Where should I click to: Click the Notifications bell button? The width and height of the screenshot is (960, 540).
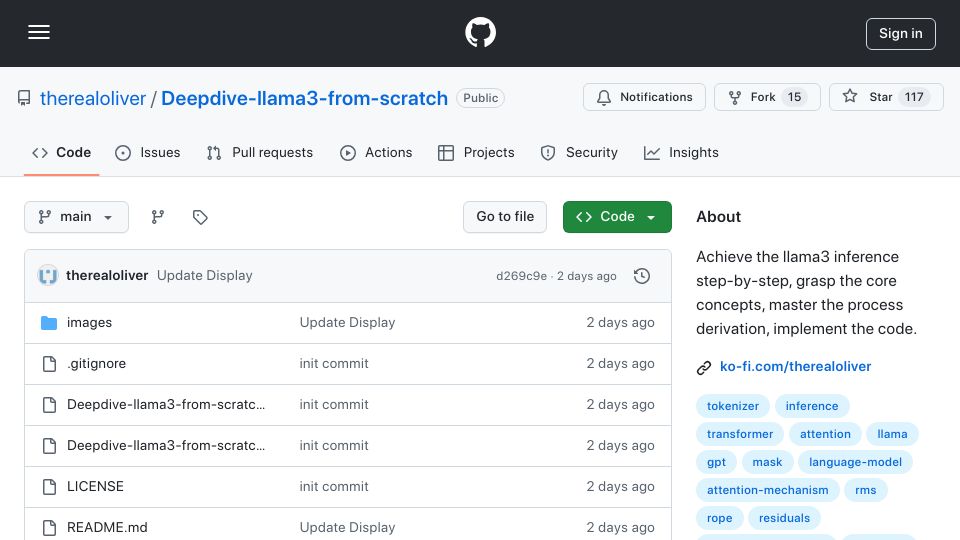click(x=644, y=97)
